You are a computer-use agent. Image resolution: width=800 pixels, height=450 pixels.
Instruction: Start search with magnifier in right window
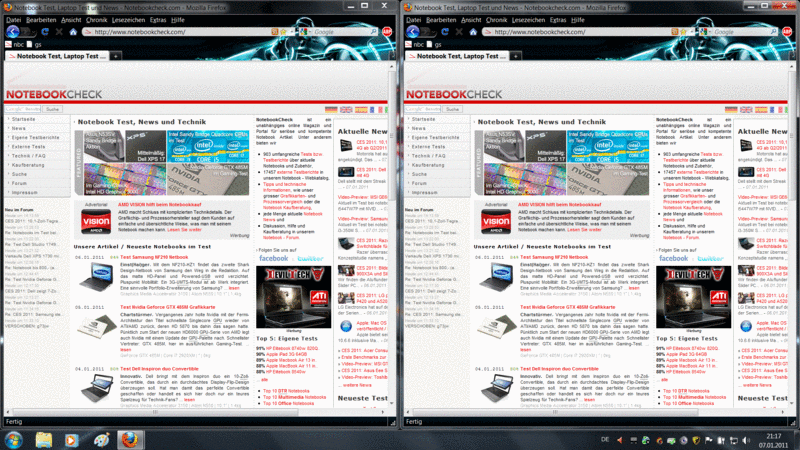click(773, 32)
